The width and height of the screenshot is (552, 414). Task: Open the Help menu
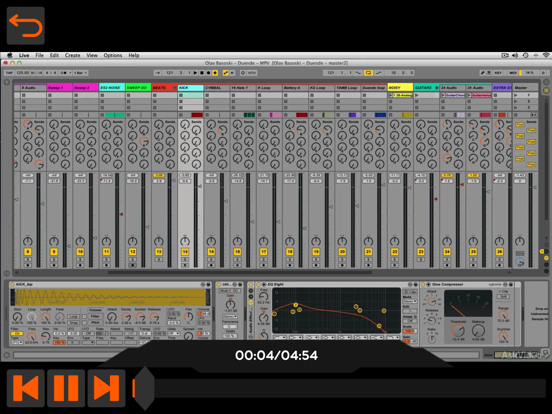click(x=134, y=55)
